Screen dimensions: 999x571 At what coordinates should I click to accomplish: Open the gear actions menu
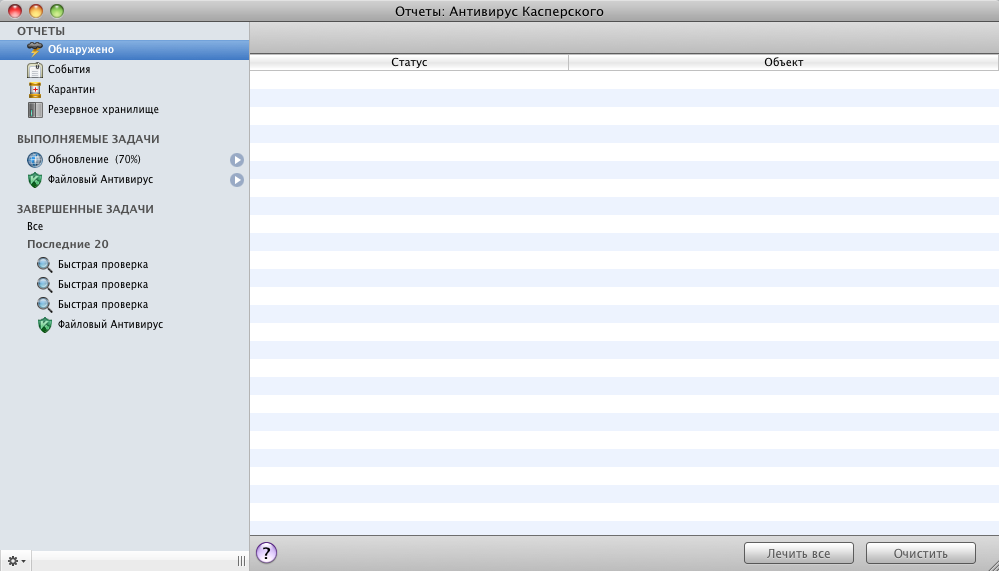tap(16, 561)
